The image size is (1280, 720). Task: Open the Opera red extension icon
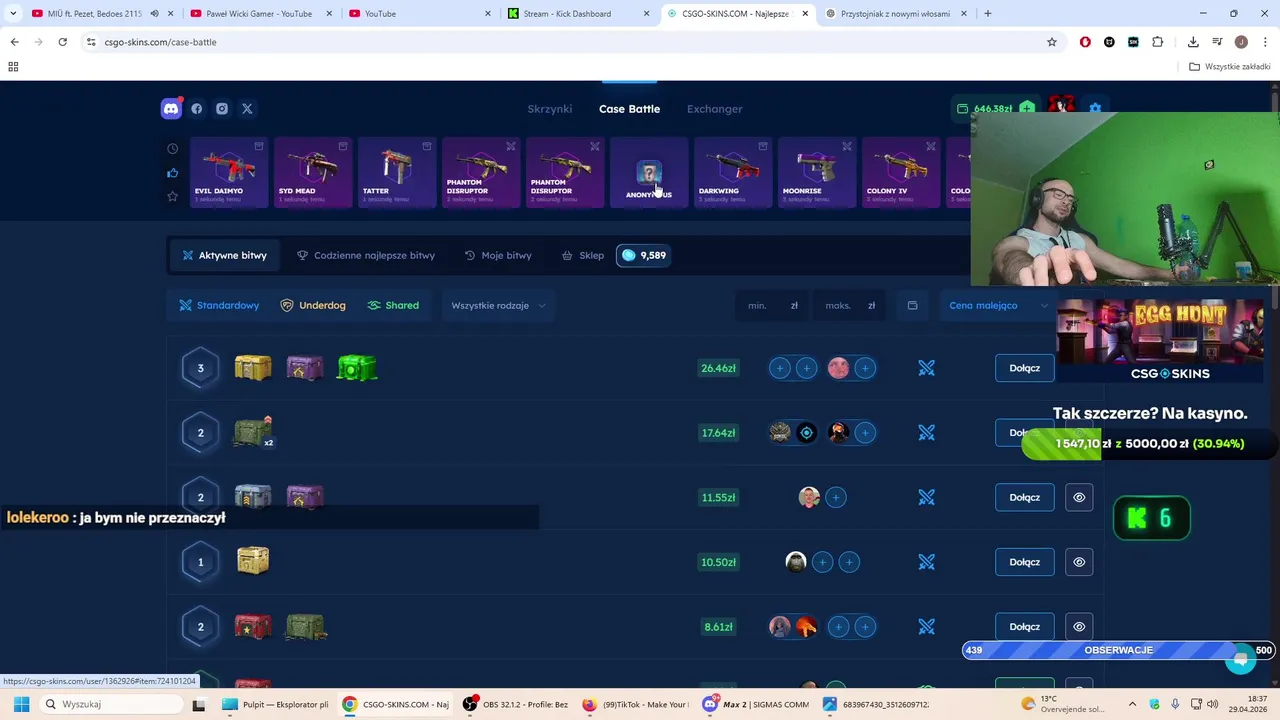coord(1085,42)
